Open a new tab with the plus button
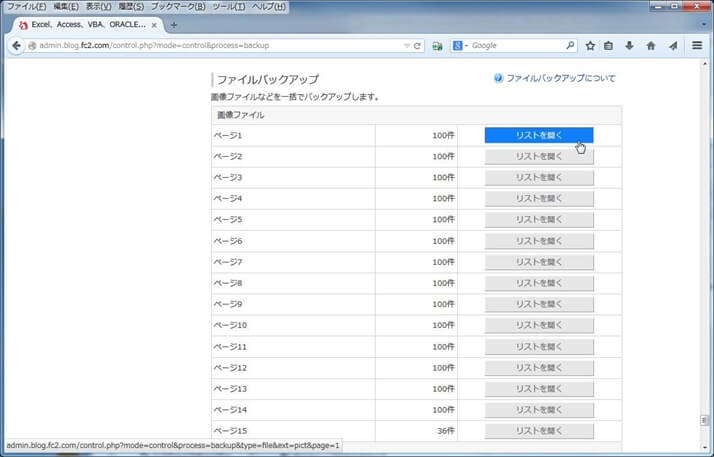 [174, 25]
